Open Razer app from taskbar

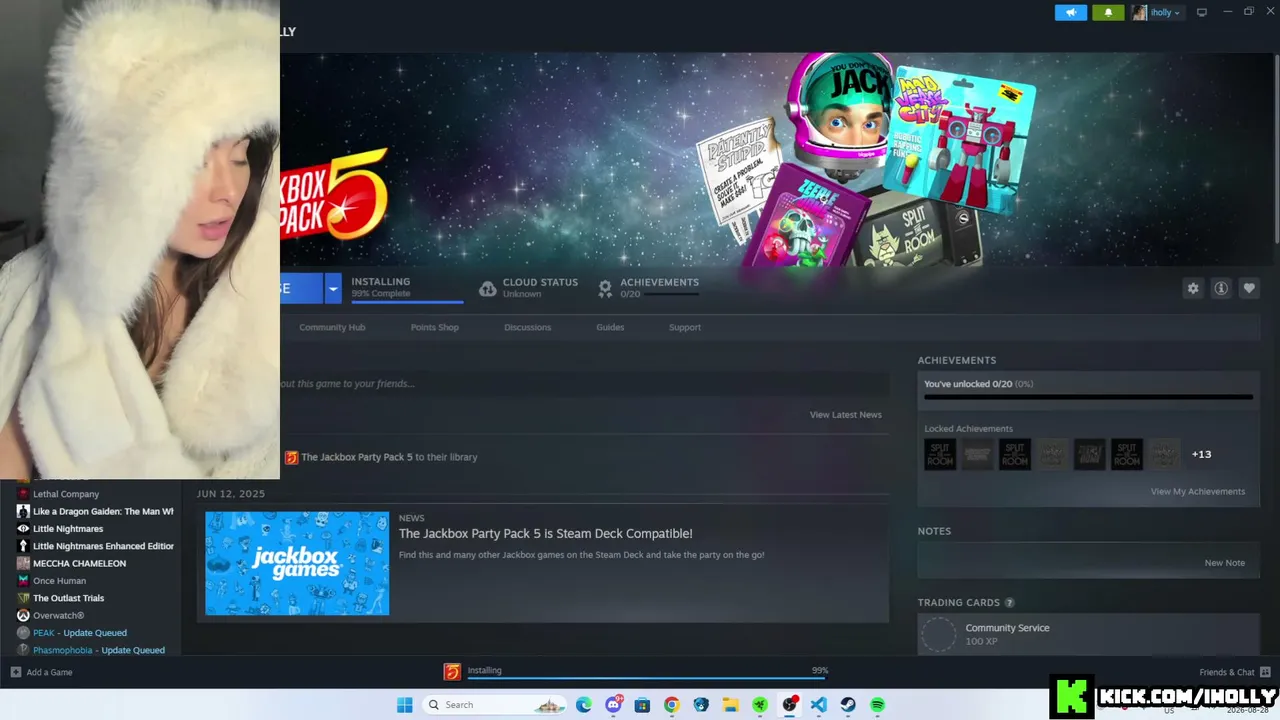click(760, 705)
